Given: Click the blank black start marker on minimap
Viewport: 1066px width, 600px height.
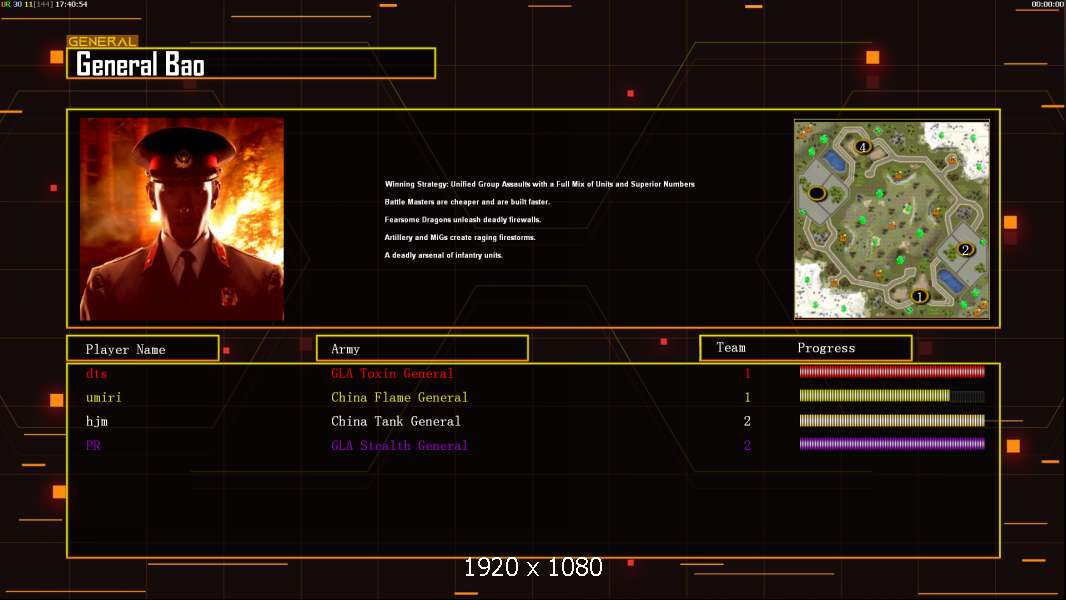Looking at the screenshot, I should coord(817,194).
